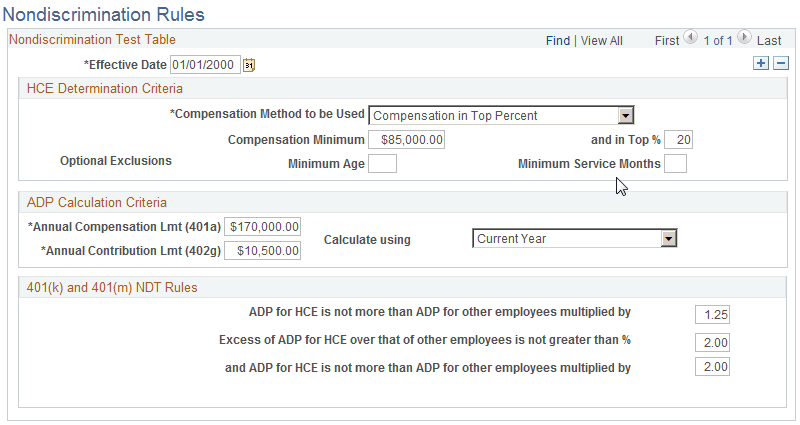This screenshot has height=425, width=800.
Task: Jump to the Last row link
Action: [x=769, y=41]
